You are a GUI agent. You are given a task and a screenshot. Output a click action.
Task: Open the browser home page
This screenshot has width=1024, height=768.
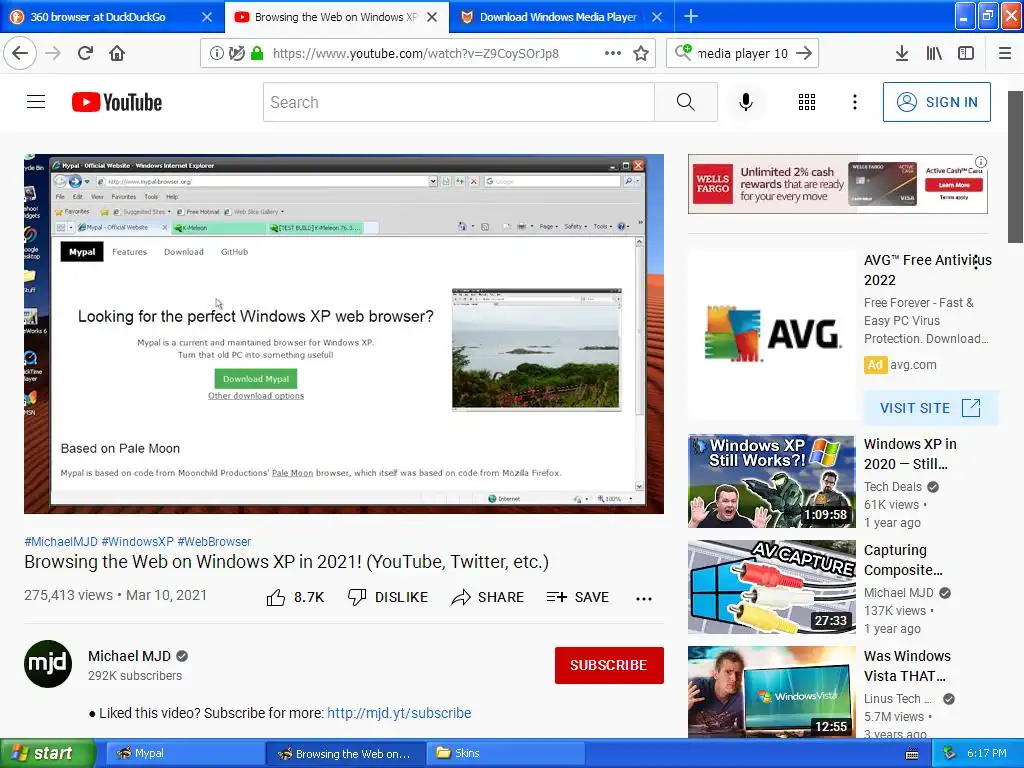tap(117, 53)
